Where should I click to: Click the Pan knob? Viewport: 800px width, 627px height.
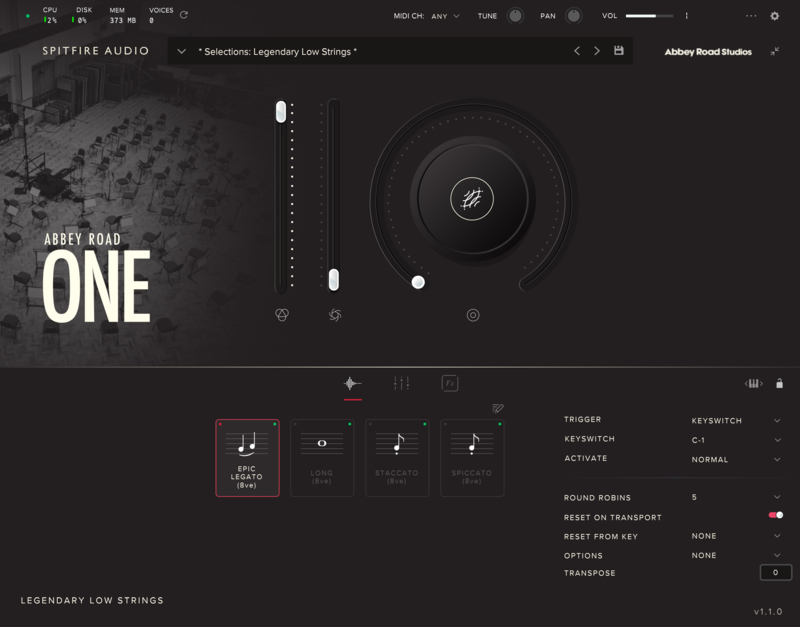[573, 16]
